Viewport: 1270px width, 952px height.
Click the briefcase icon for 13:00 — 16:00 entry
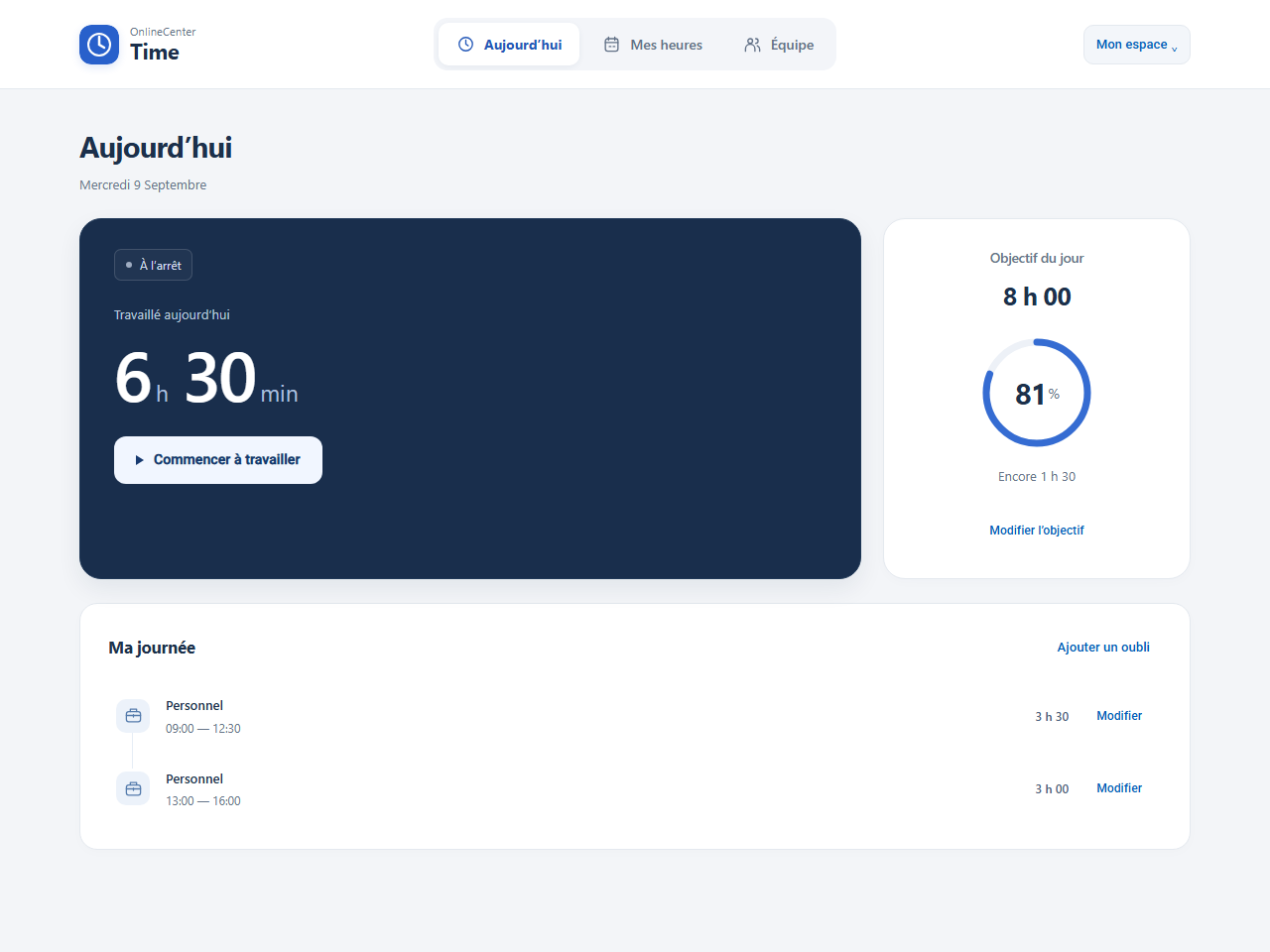pyautogui.click(x=133, y=789)
